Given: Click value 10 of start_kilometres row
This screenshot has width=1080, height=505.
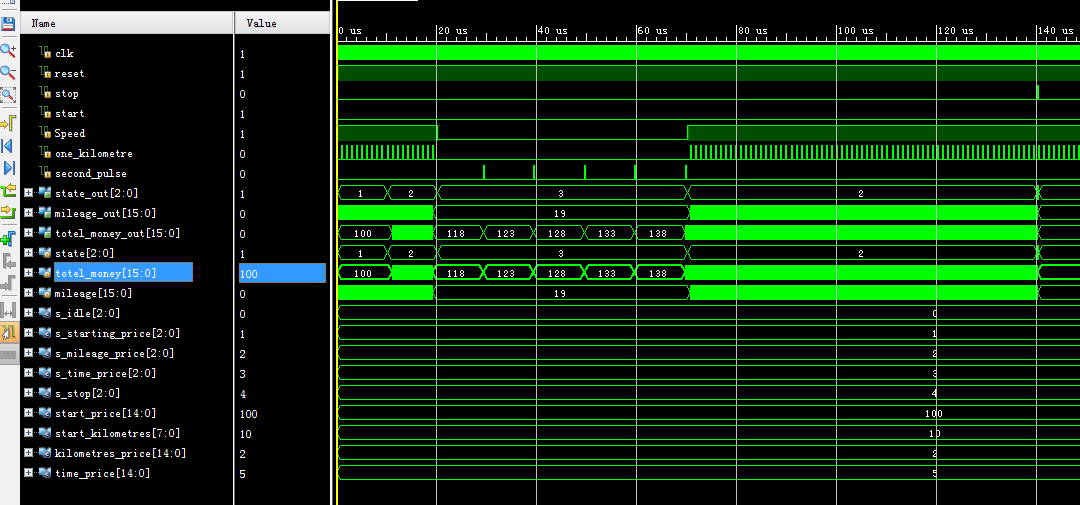Looking at the screenshot, I should [x=246, y=433].
